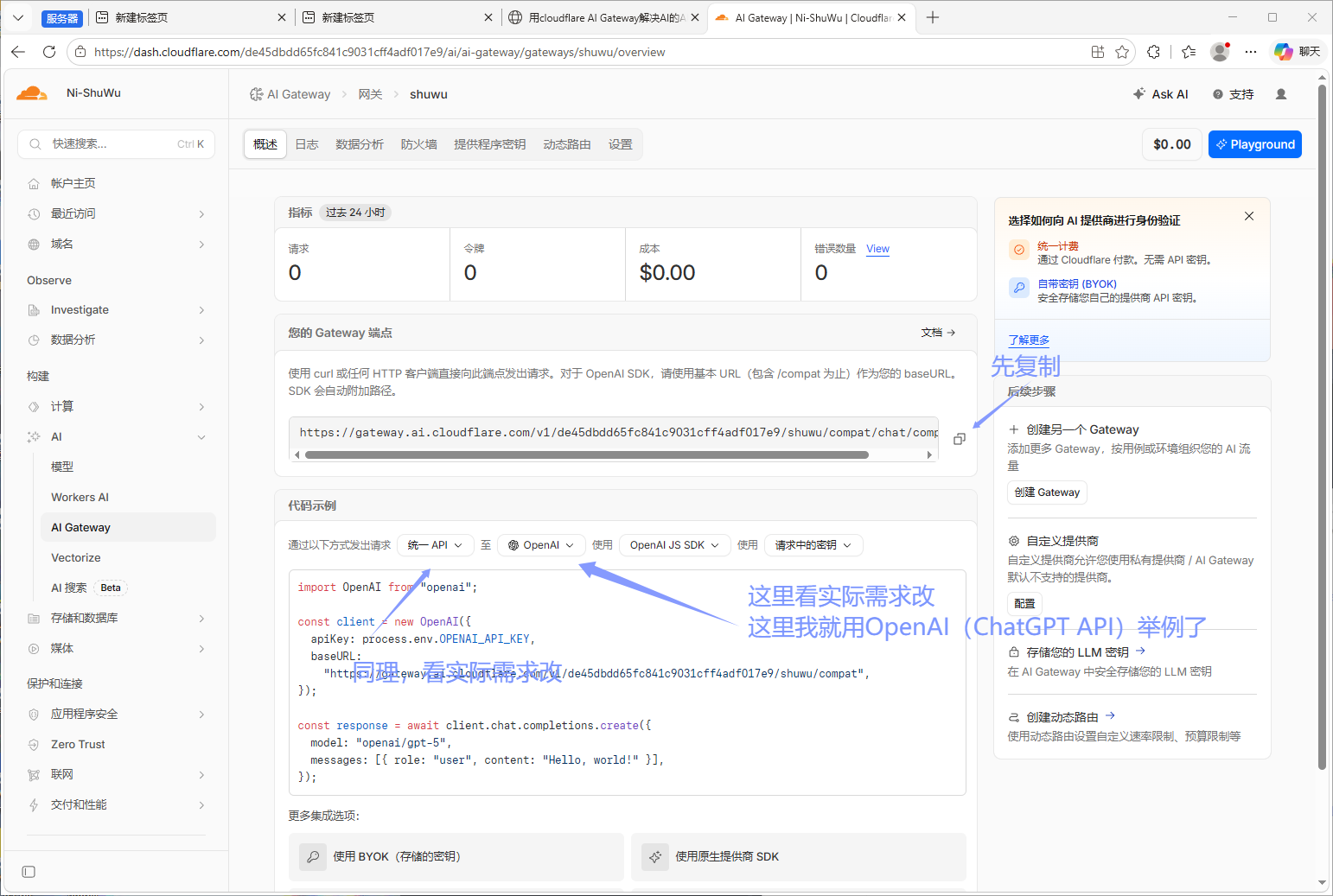The image size is (1333, 896).
Task: Collapse the AI sidebar section
Action: coord(117,436)
